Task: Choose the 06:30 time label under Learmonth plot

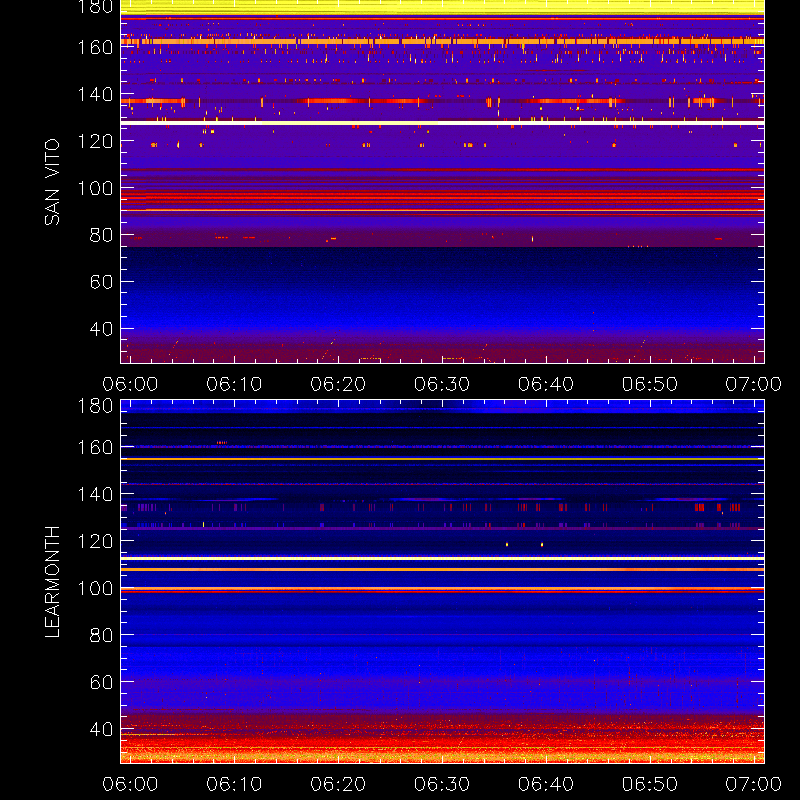Action: pyautogui.click(x=442, y=784)
